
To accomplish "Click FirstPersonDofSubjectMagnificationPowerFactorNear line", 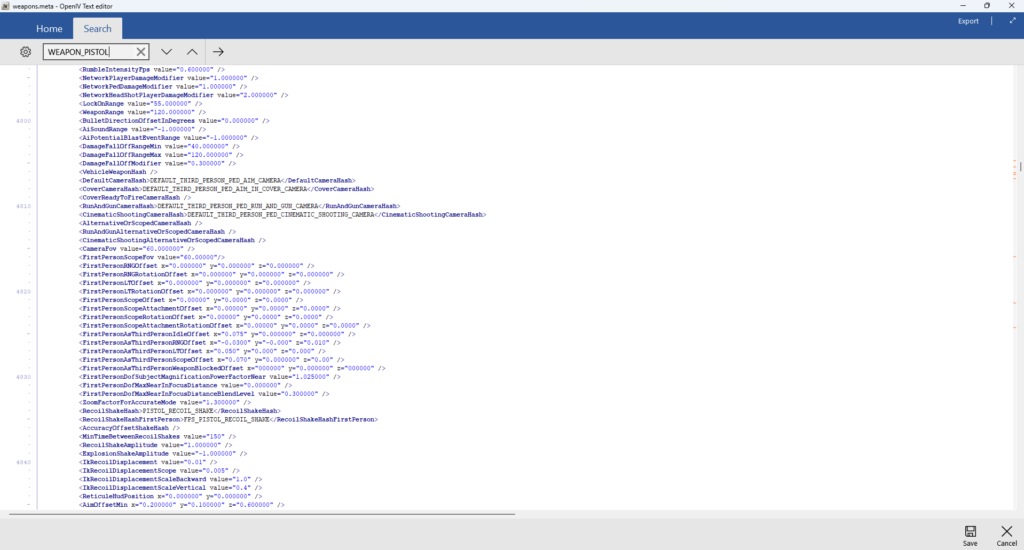I will 210,377.
